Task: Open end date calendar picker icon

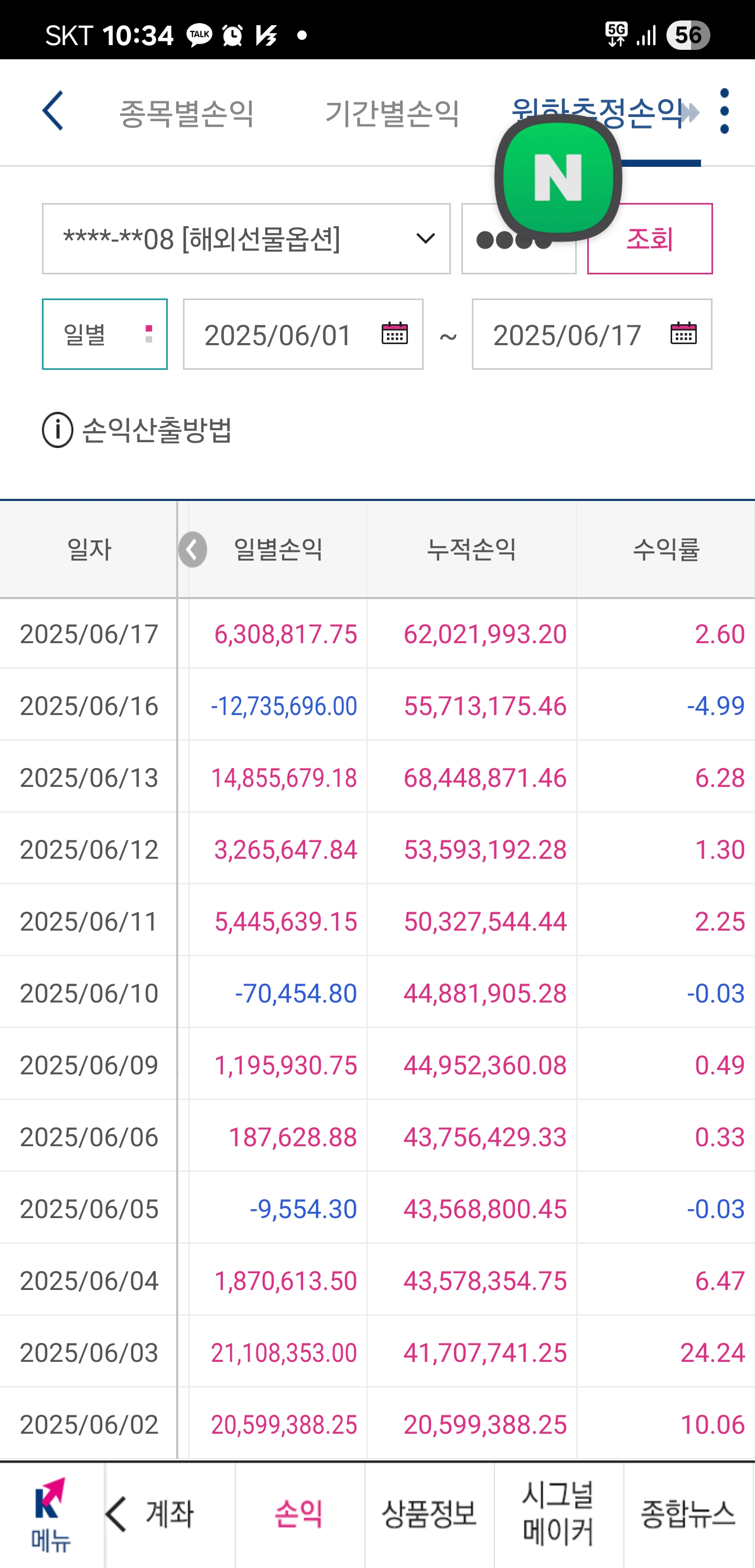Action: click(x=683, y=334)
